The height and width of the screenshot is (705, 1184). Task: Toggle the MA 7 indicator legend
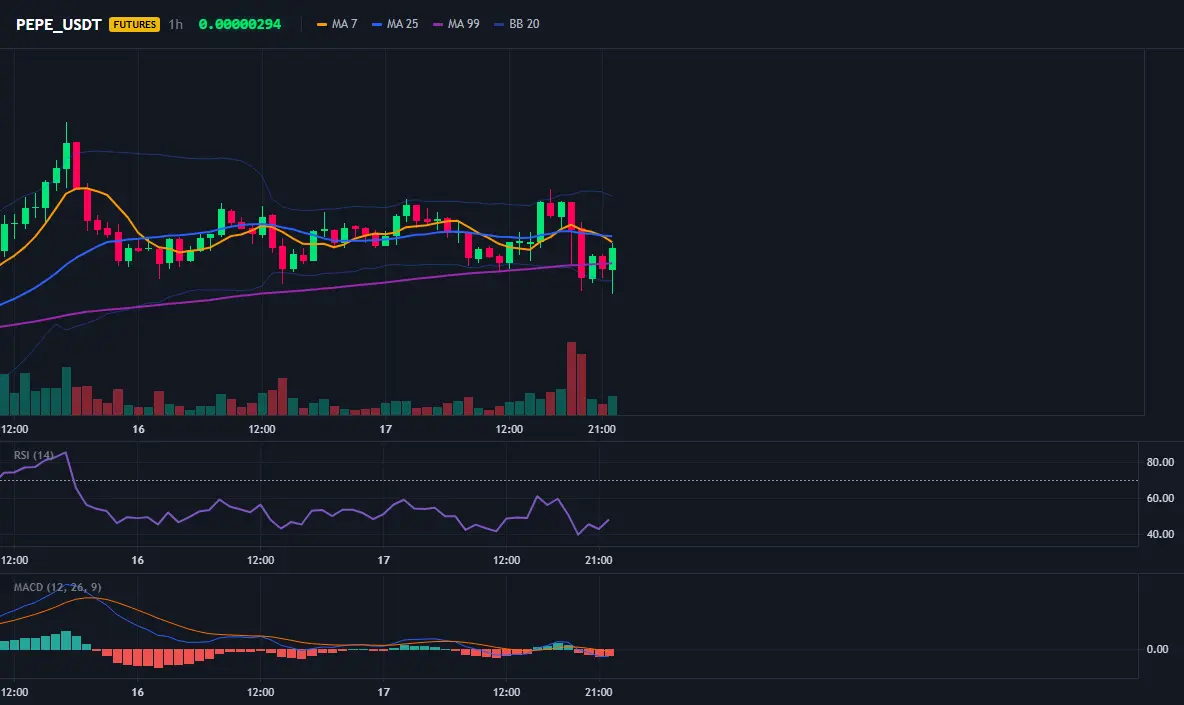click(338, 24)
